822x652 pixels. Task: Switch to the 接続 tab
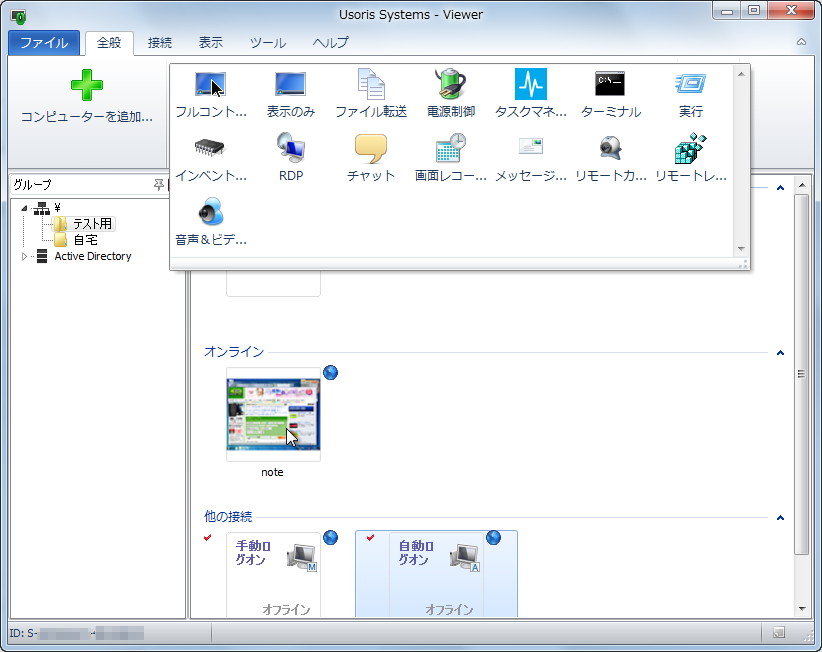(x=159, y=42)
